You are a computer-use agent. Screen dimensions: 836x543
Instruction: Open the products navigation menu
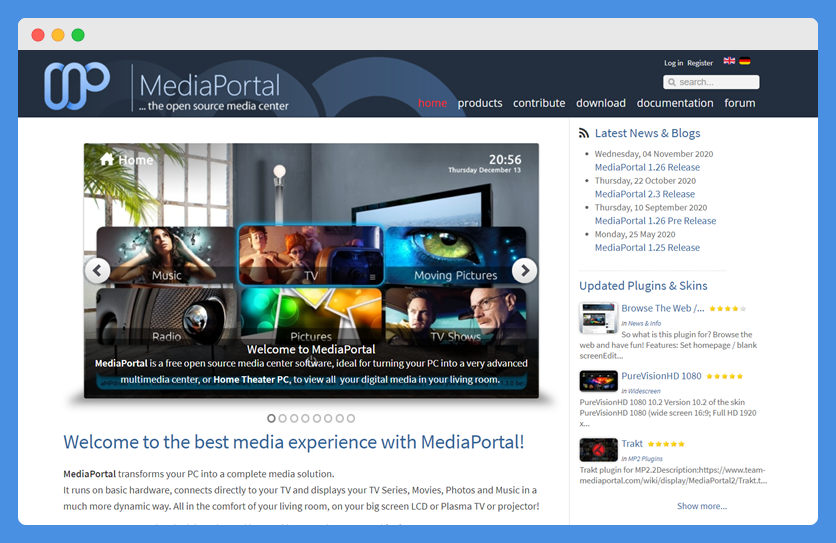pos(480,103)
